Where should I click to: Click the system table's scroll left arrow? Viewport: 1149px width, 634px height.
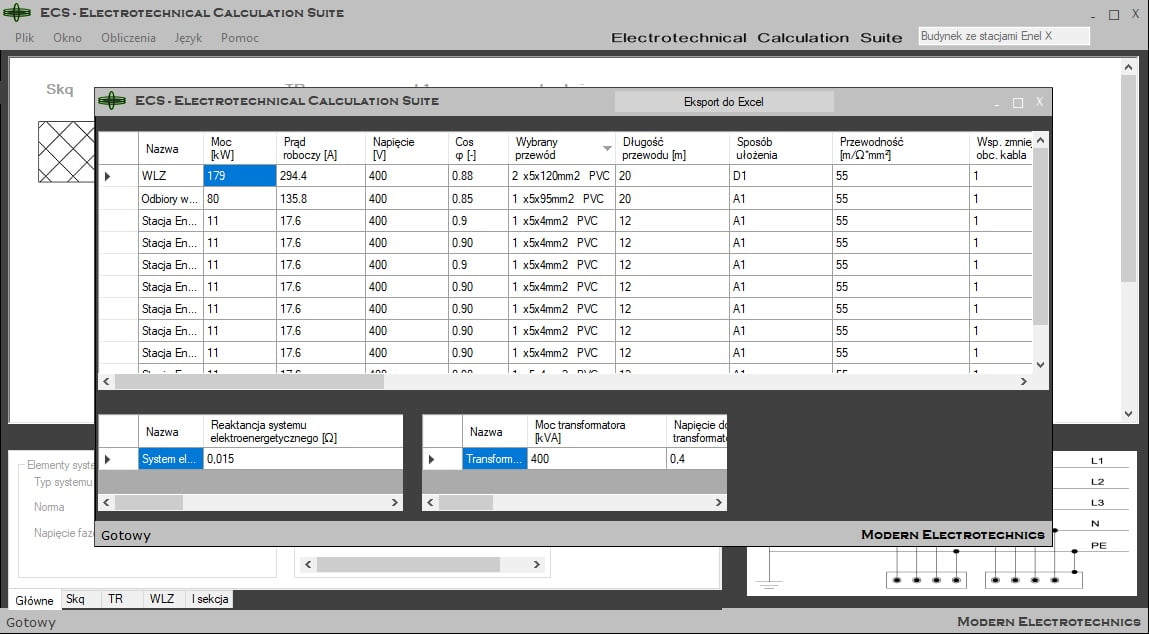click(x=106, y=503)
